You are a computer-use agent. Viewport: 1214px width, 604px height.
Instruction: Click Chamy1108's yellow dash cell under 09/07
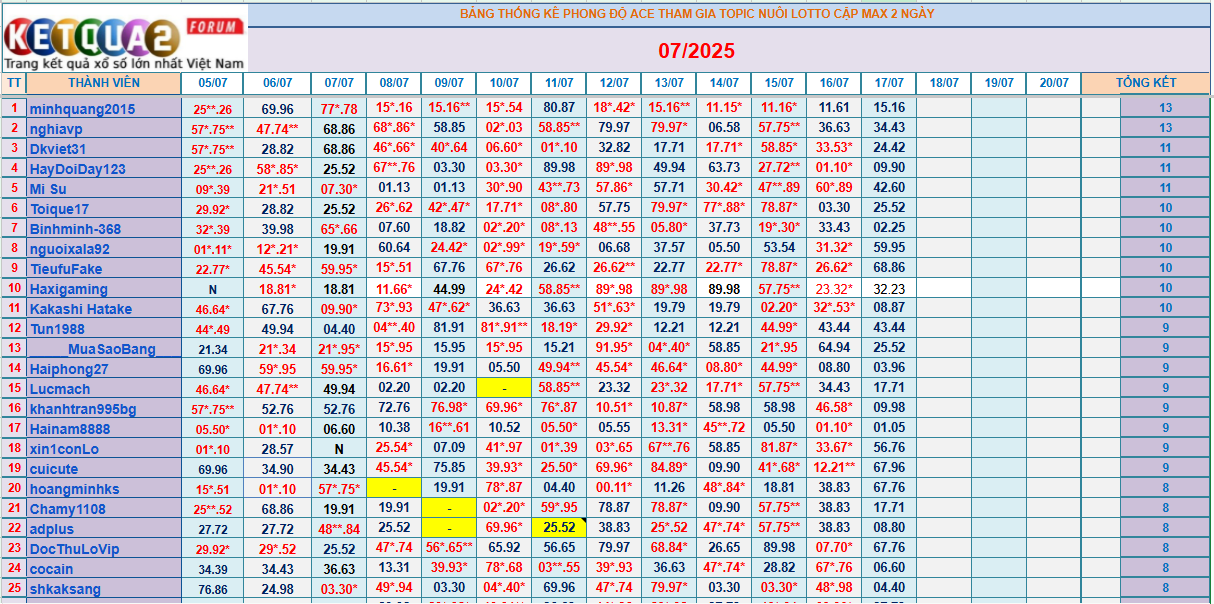tap(449, 508)
